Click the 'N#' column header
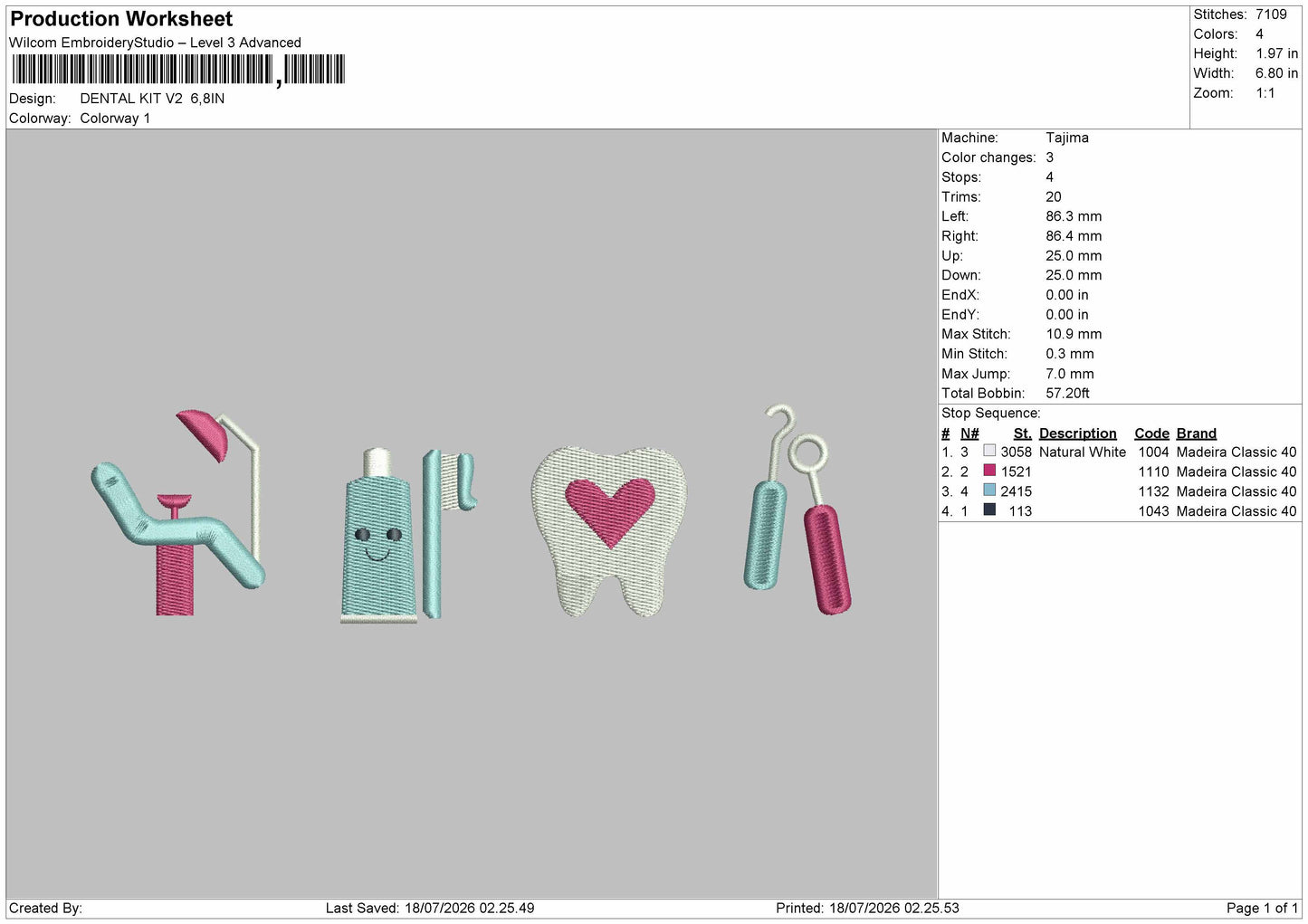 (x=969, y=433)
